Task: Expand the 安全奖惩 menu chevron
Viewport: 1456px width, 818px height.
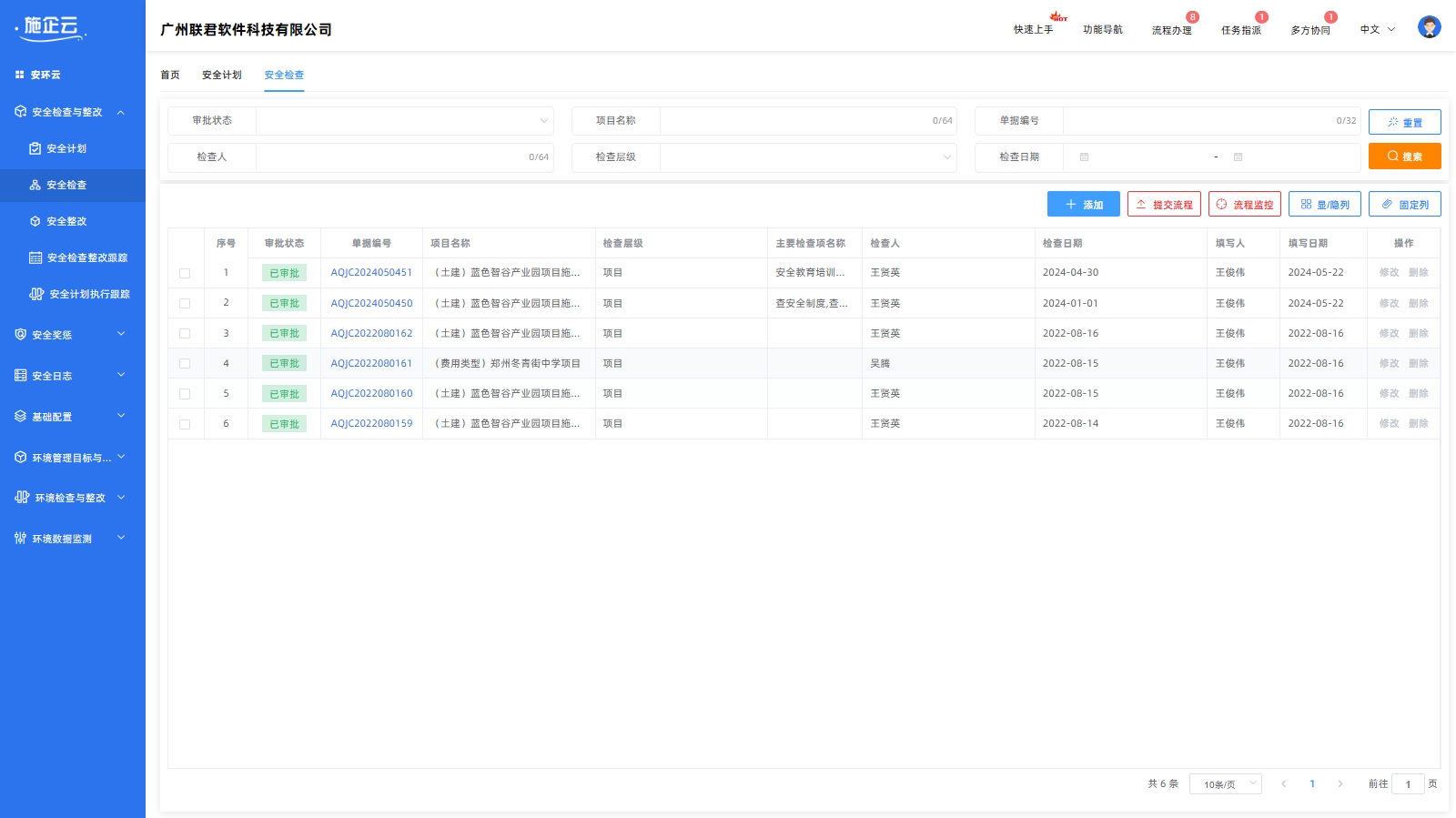Action: (x=121, y=334)
